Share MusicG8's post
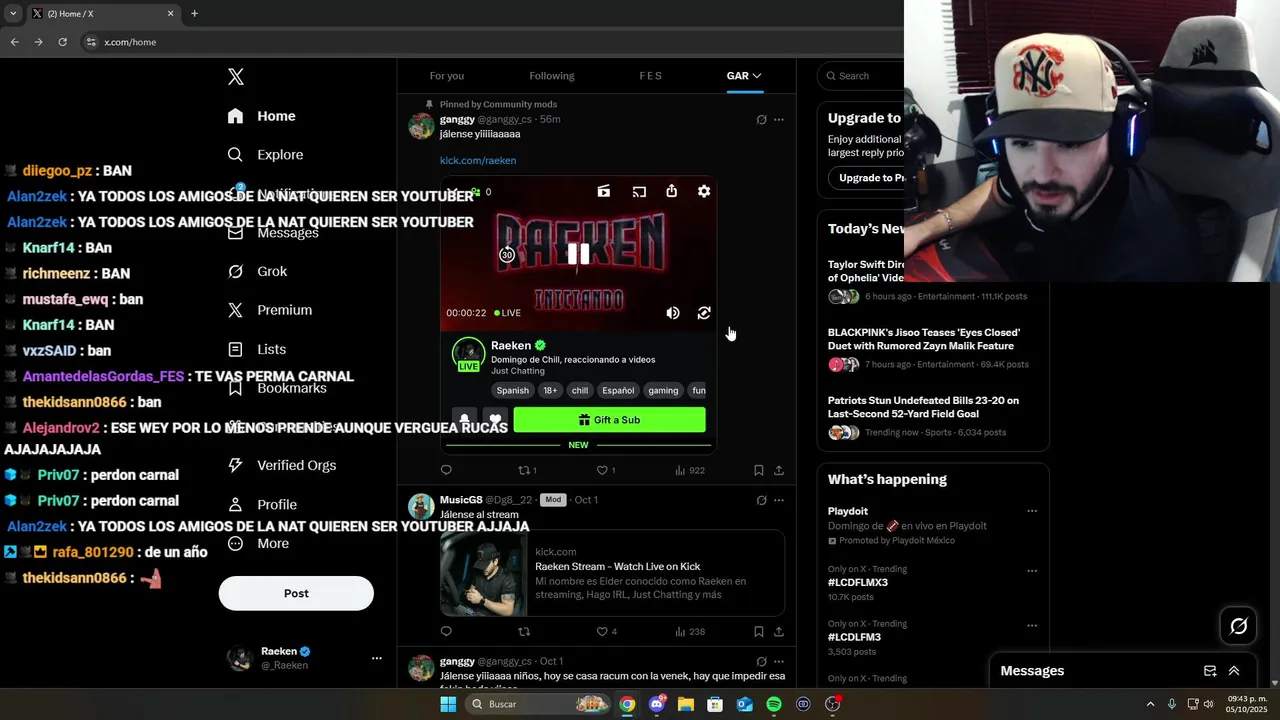Image resolution: width=1280 pixels, height=720 pixels. (x=779, y=632)
